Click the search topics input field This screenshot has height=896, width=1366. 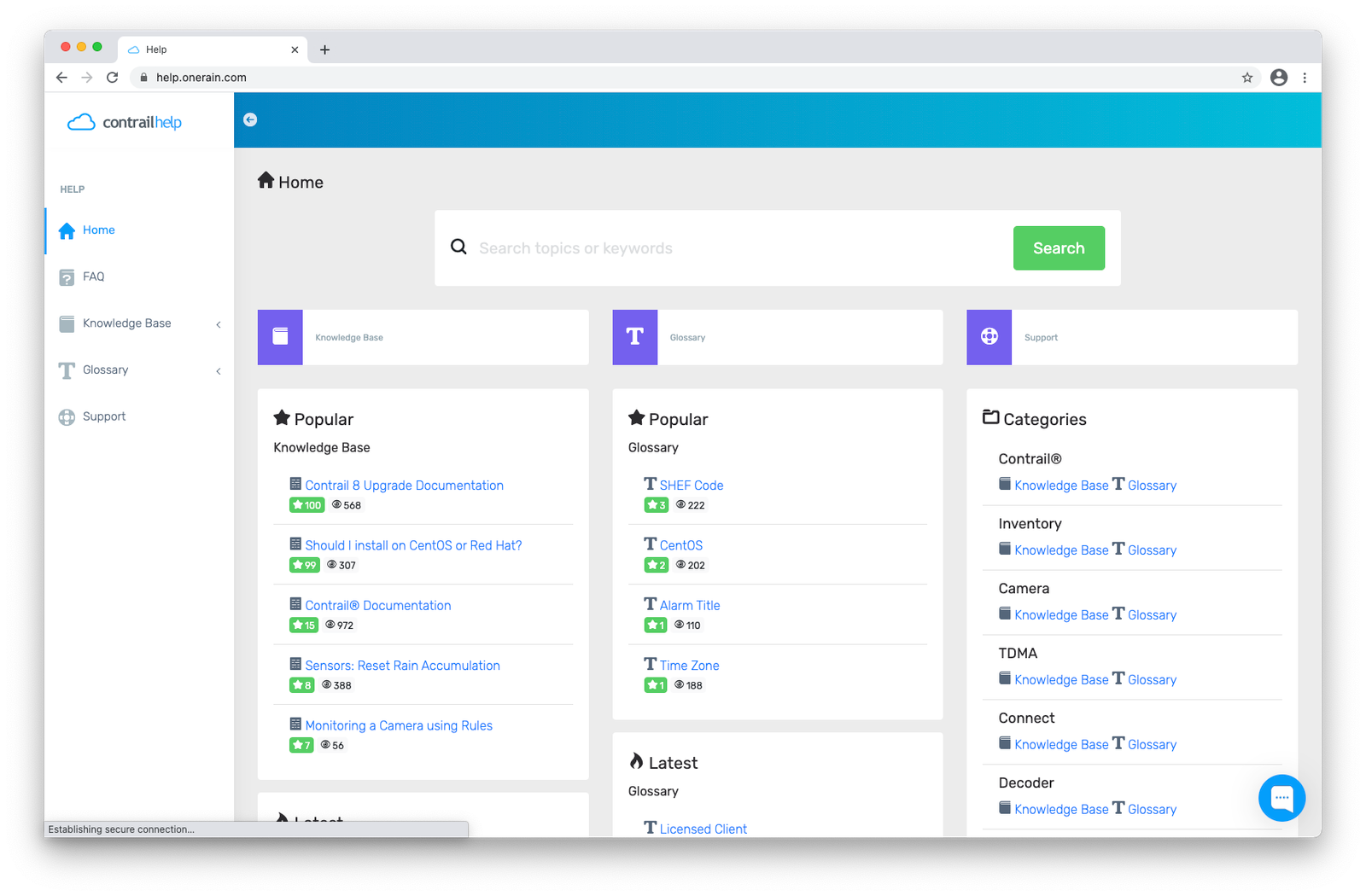[x=734, y=248]
